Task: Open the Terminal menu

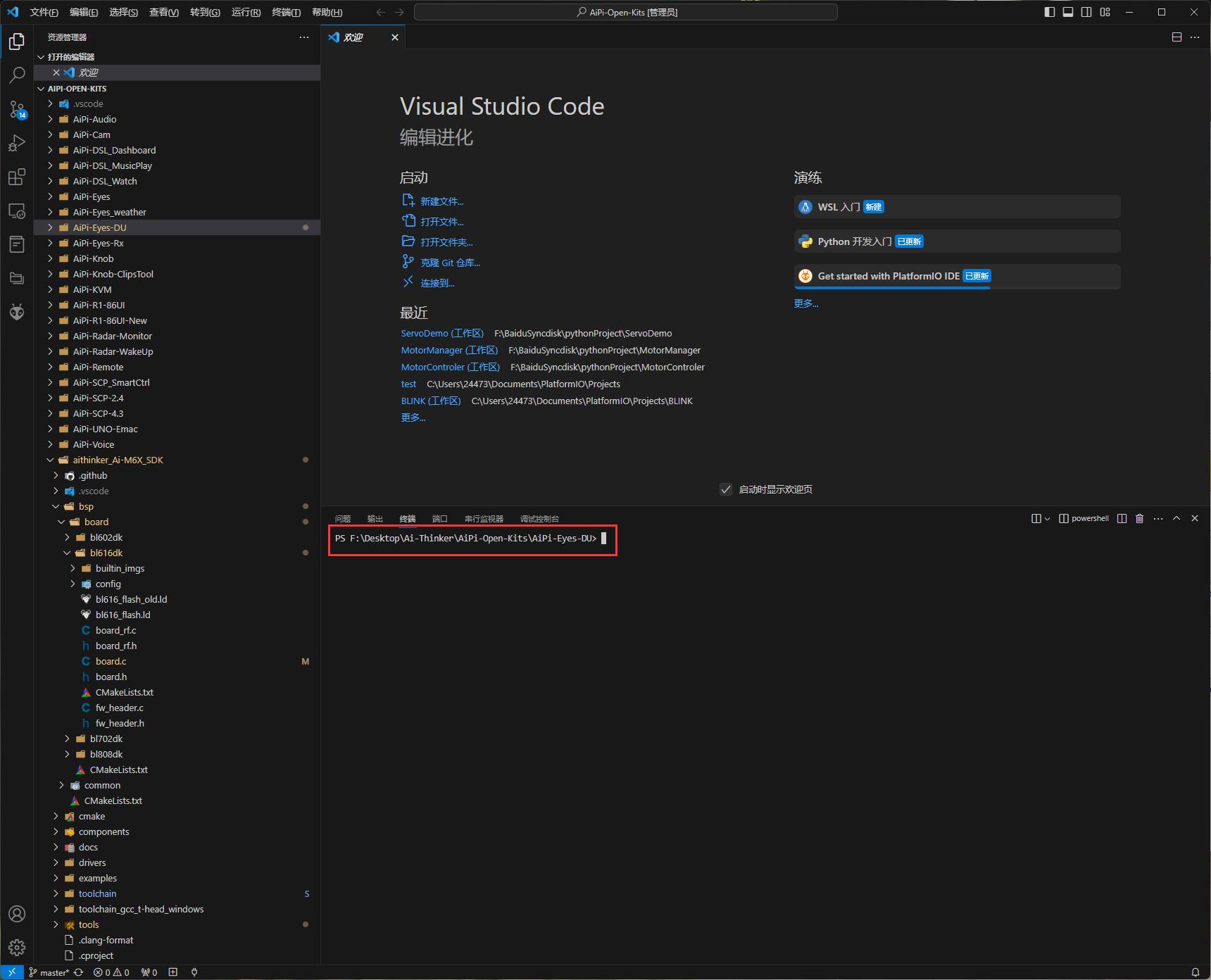Action: (287, 12)
